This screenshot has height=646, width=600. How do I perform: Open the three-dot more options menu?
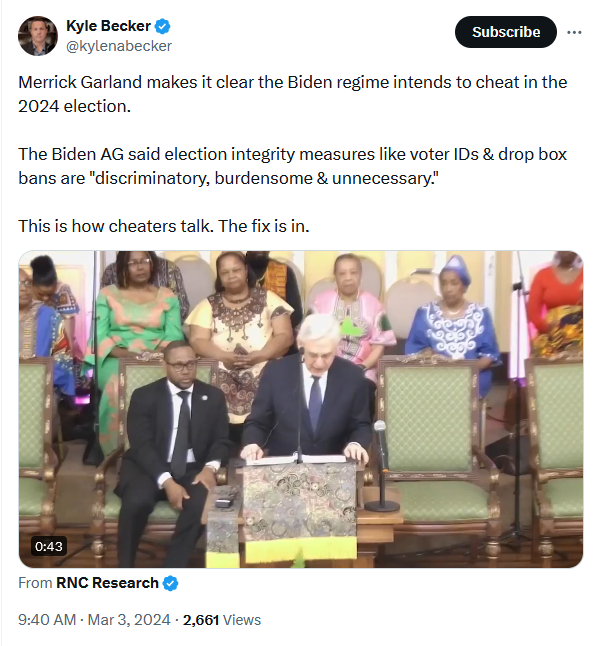point(574,32)
